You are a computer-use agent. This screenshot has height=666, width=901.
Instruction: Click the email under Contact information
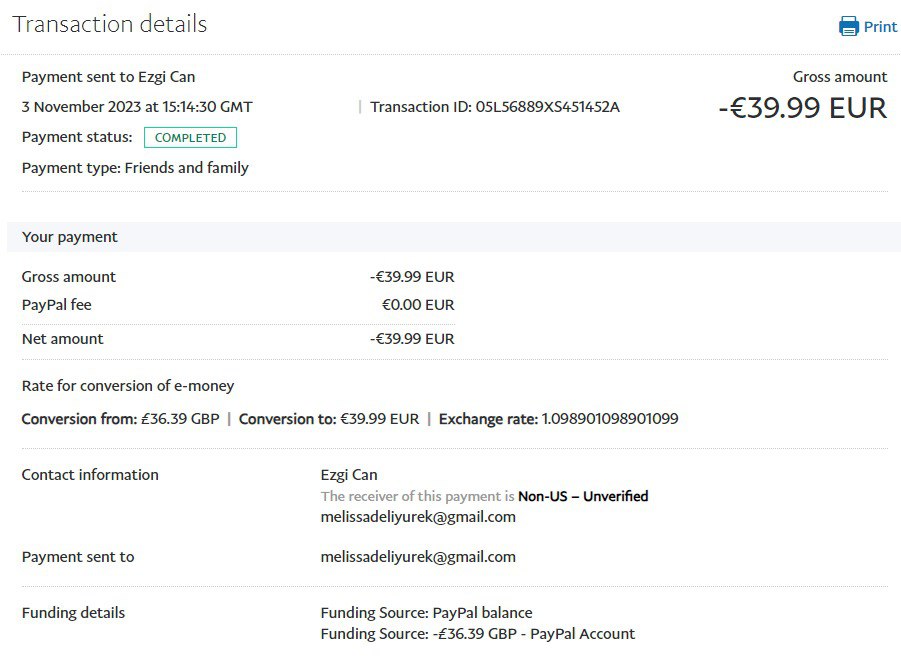(418, 517)
